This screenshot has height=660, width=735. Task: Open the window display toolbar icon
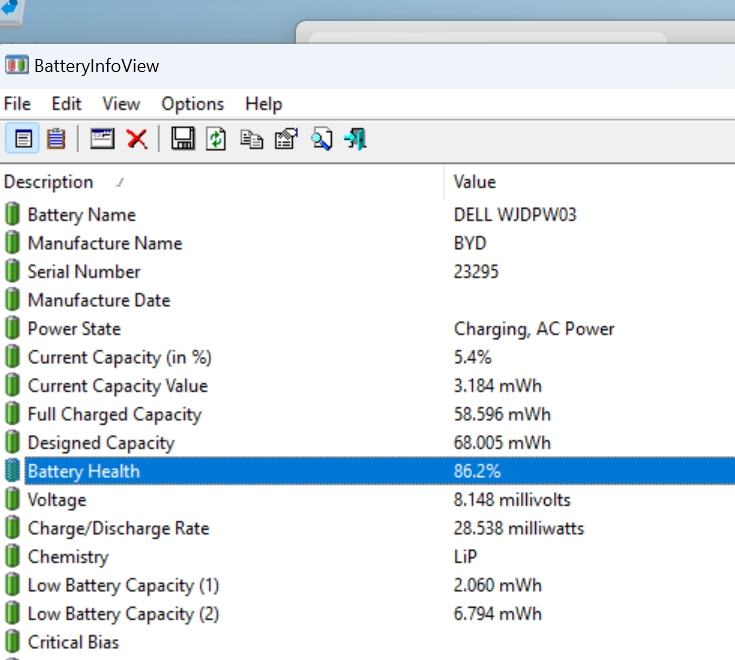102,139
